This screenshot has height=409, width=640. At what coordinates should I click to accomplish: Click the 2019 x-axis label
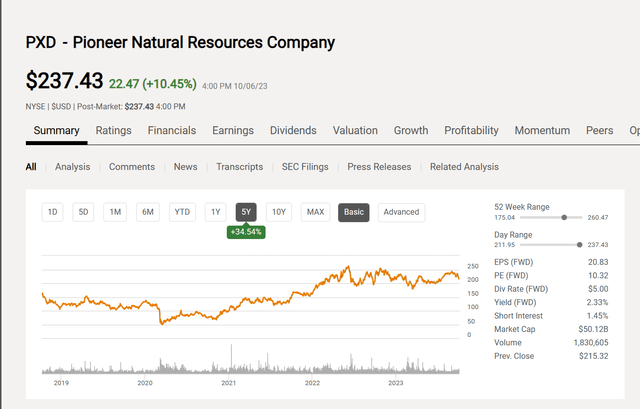pyautogui.click(x=61, y=383)
